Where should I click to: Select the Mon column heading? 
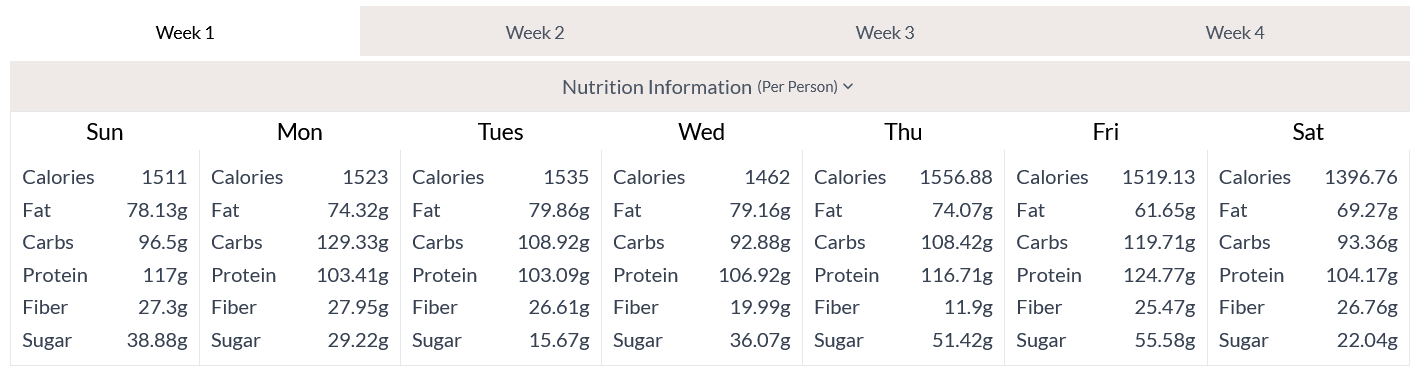pyautogui.click(x=299, y=132)
